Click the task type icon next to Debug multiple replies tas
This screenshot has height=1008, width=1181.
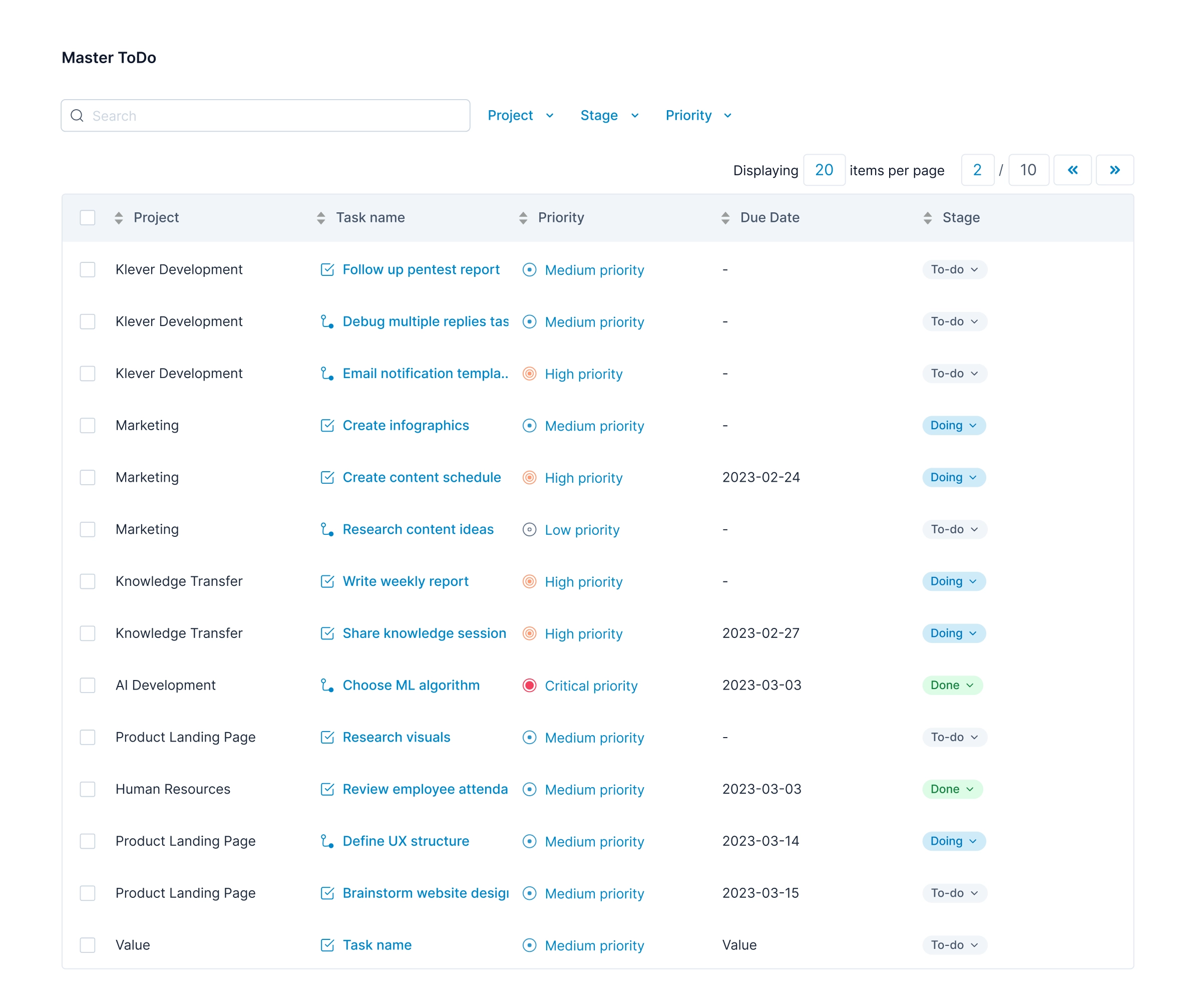[x=326, y=321]
